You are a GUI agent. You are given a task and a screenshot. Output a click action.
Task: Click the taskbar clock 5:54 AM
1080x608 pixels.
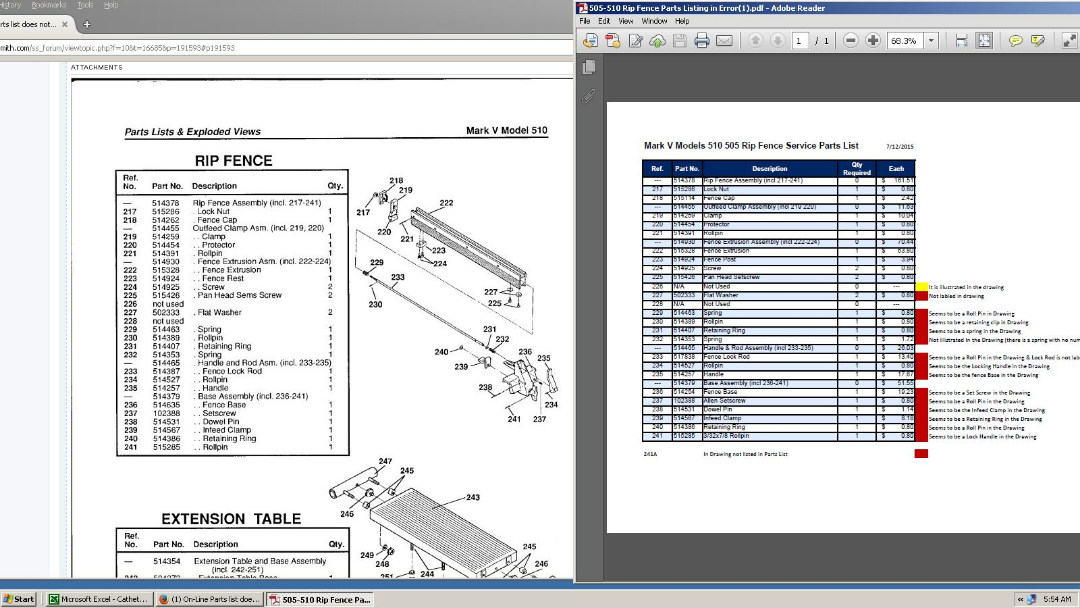coord(1057,599)
